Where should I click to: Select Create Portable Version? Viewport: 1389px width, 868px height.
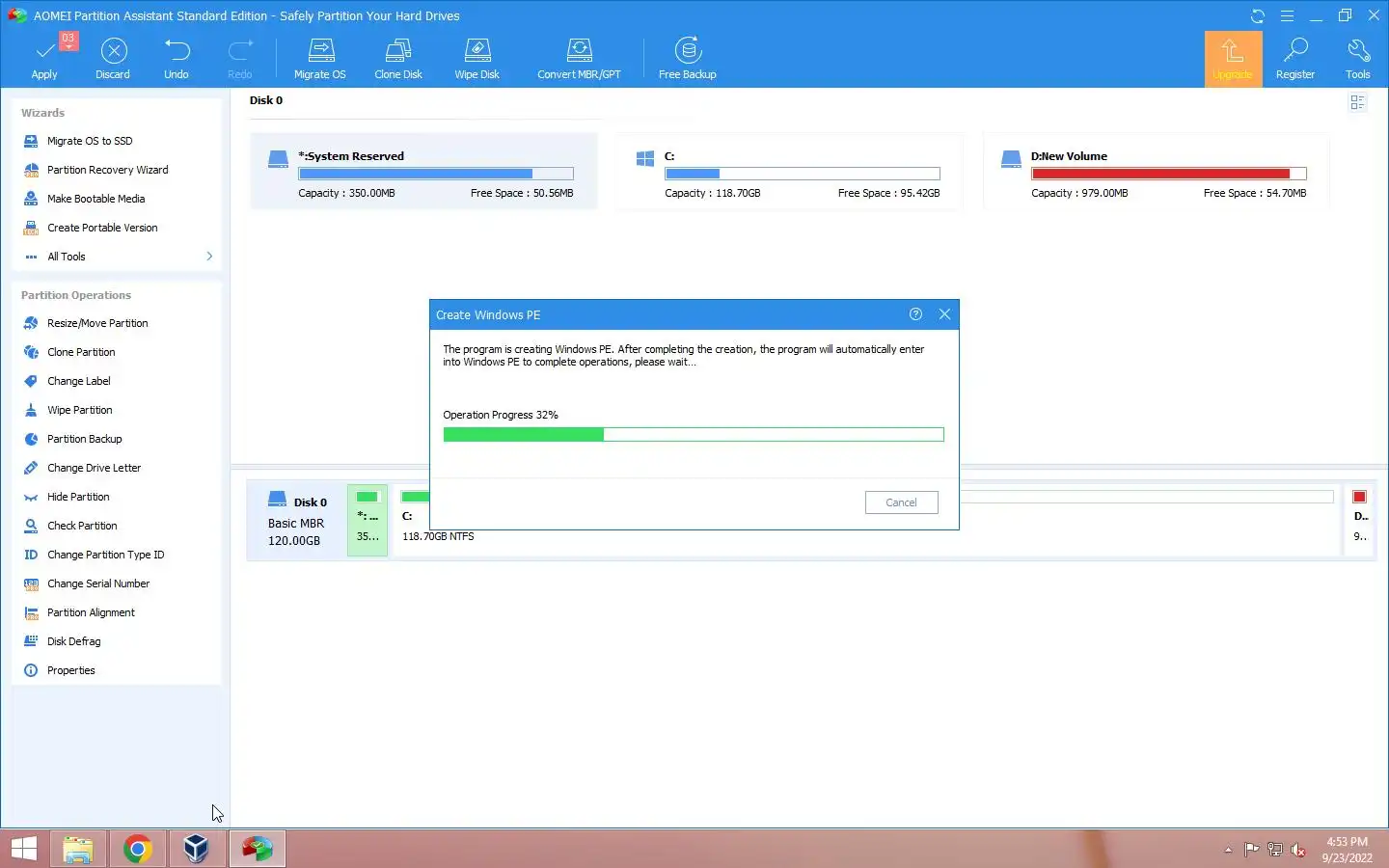coord(102,228)
